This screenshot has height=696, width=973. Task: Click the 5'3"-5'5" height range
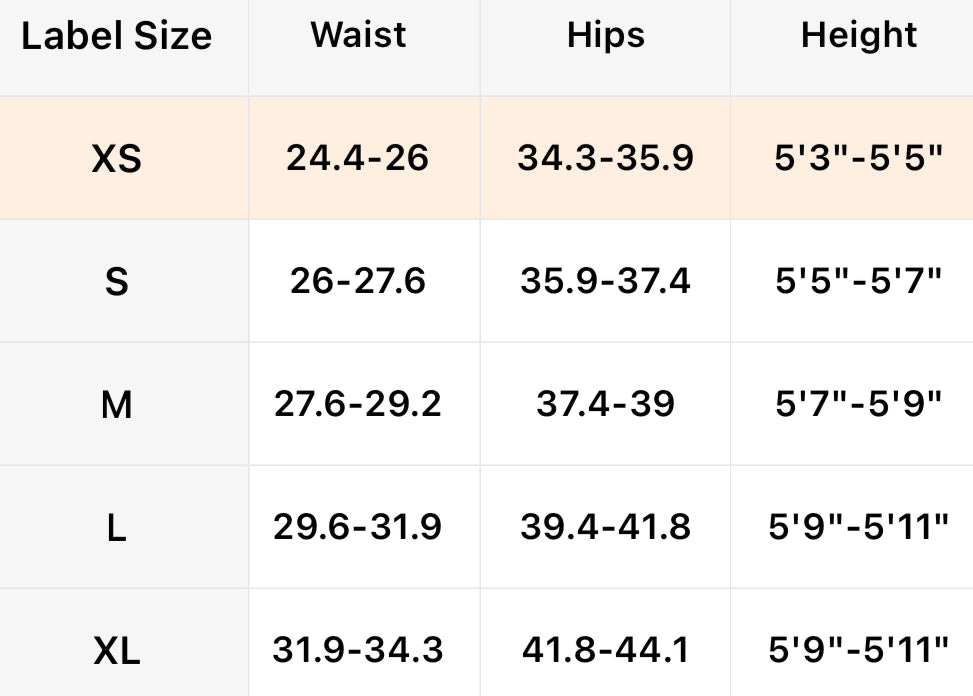(x=858, y=158)
